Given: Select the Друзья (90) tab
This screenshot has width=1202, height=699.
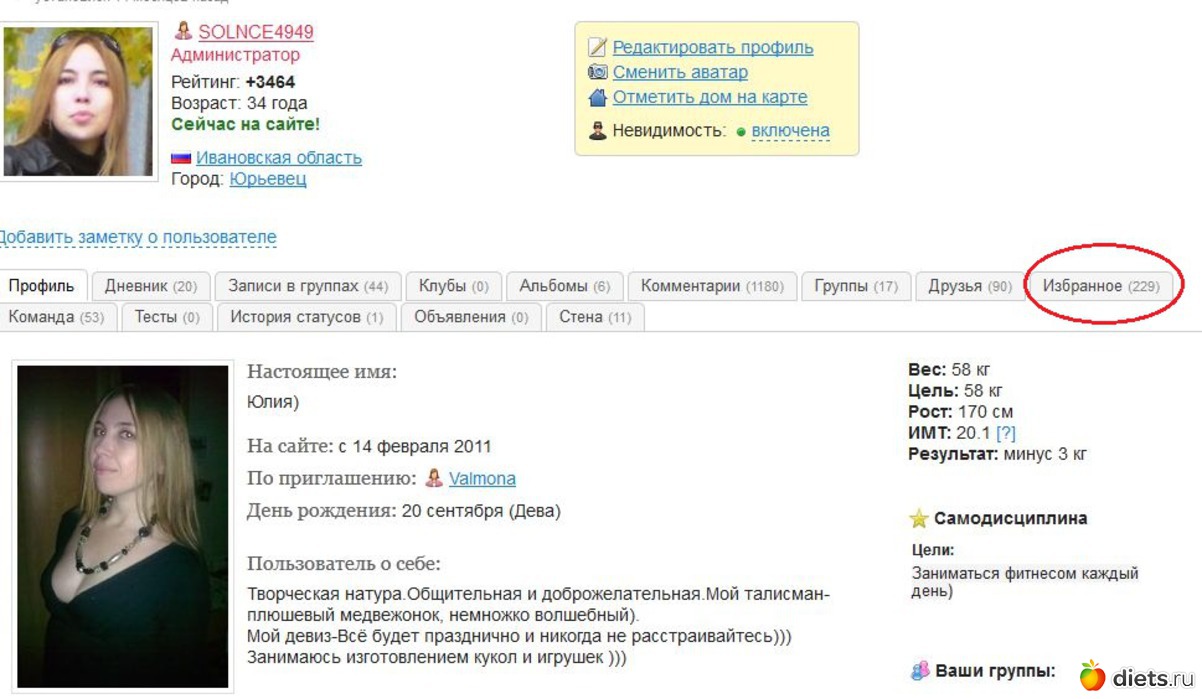Looking at the screenshot, I should (x=969, y=286).
